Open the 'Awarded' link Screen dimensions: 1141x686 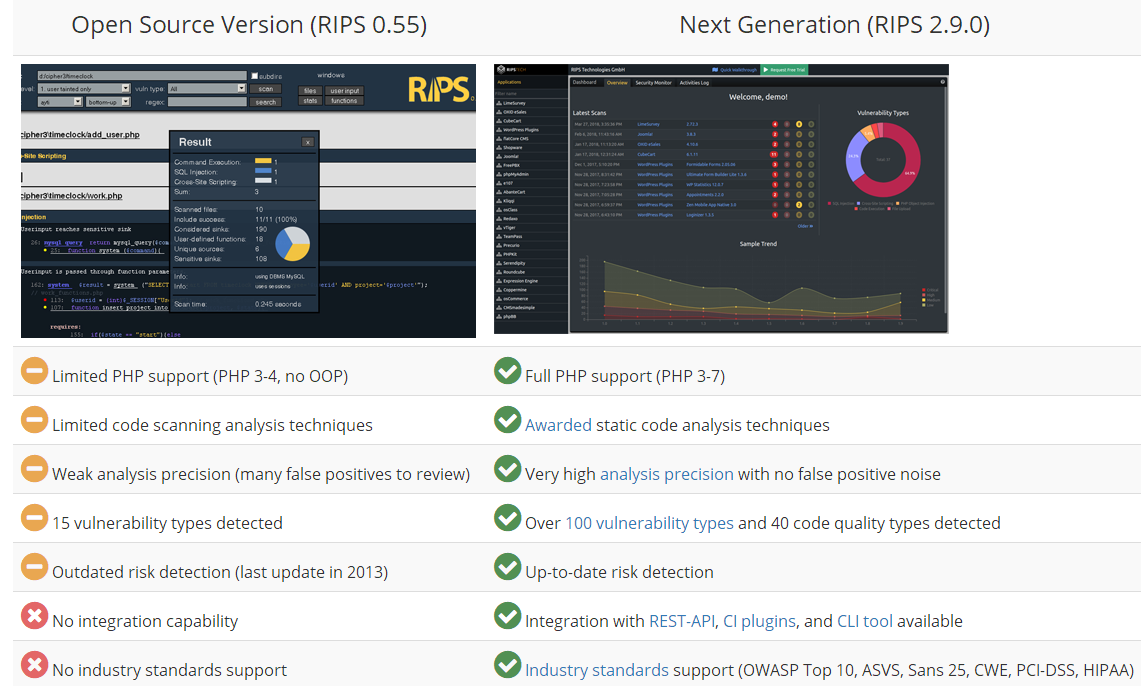pyautogui.click(x=558, y=426)
